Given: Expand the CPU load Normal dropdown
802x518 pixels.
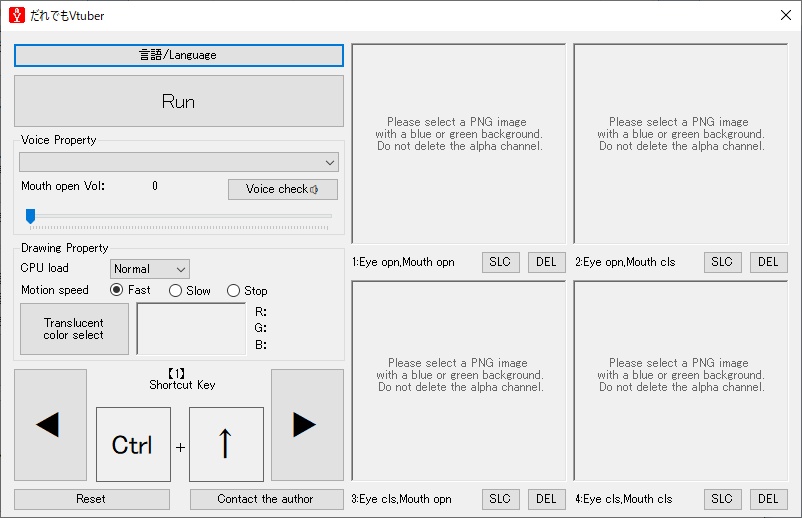Looking at the screenshot, I should pyautogui.click(x=150, y=269).
